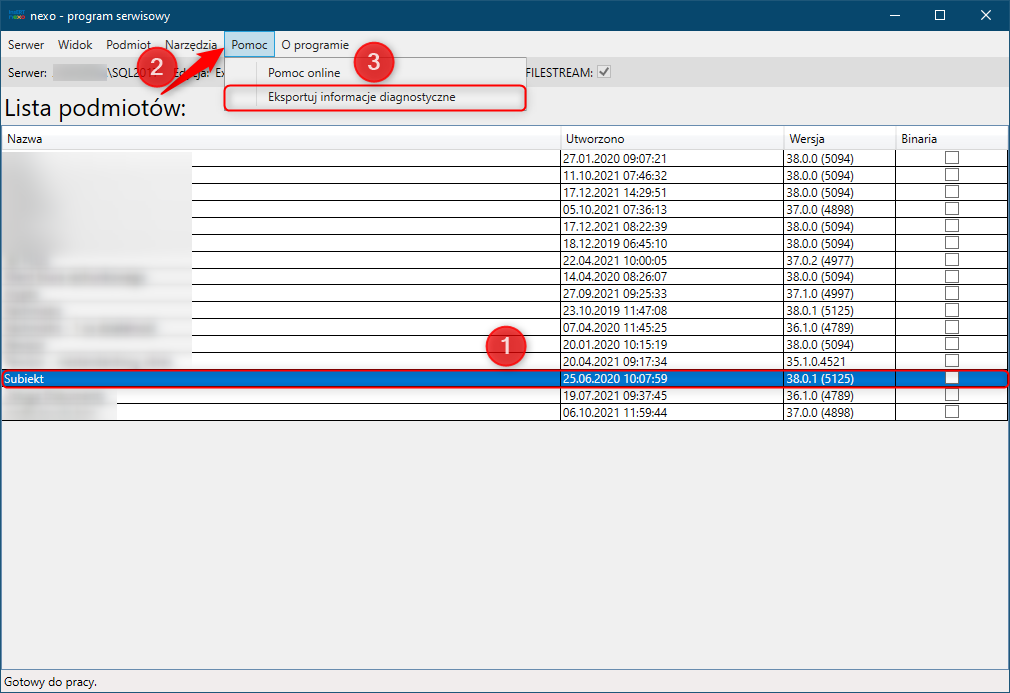Image resolution: width=1010 pixels, height=693 pixels.
Task: Click the nexo app icon in title bar
Action: (16, 16)
